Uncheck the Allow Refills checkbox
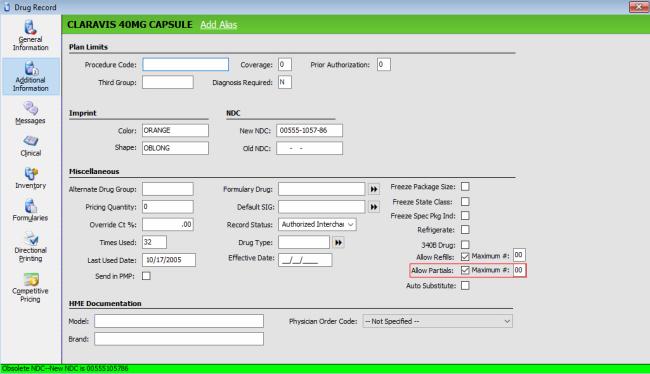 465,257
